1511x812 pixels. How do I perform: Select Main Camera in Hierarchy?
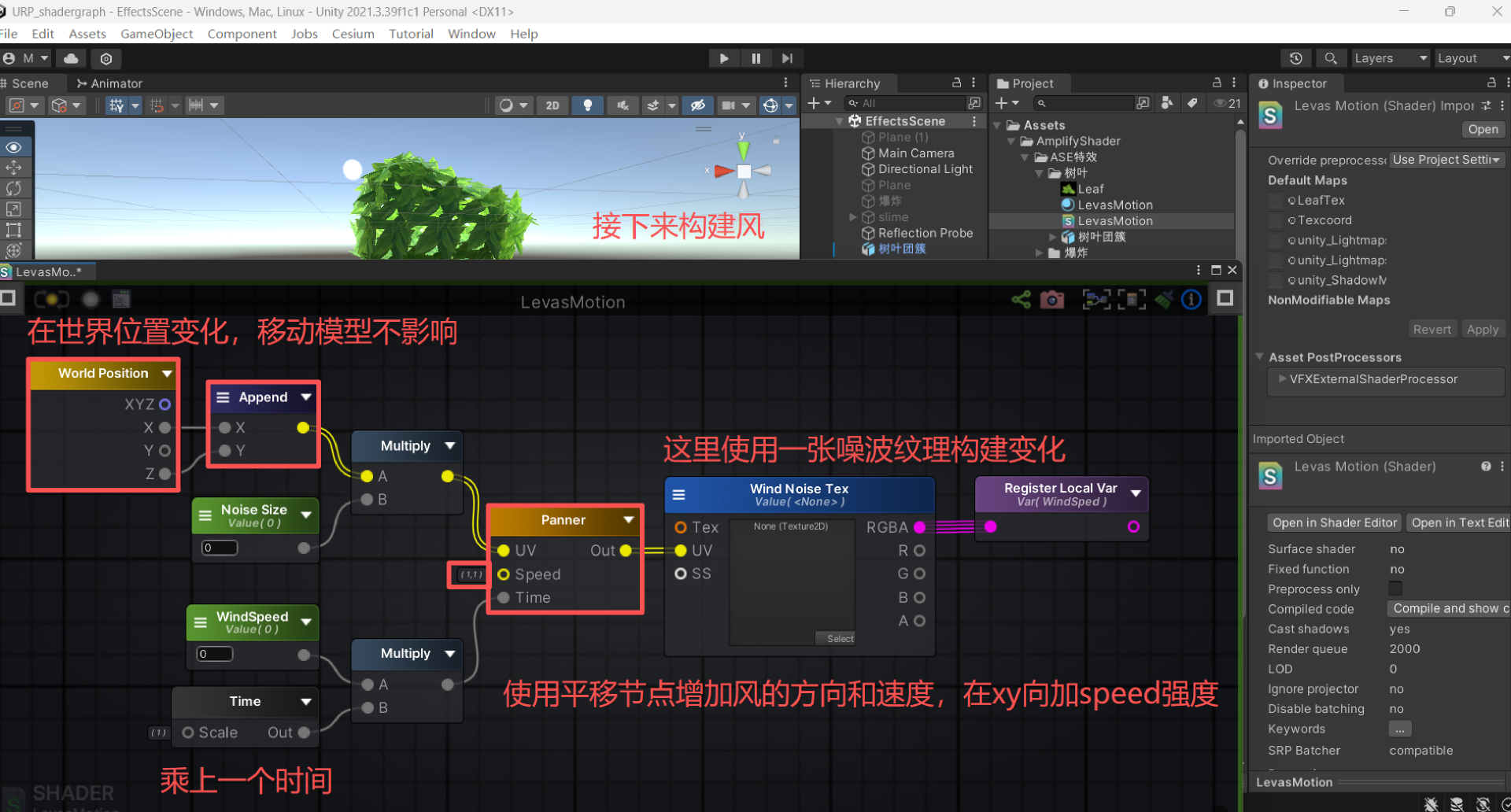click(x=915, y=153)
